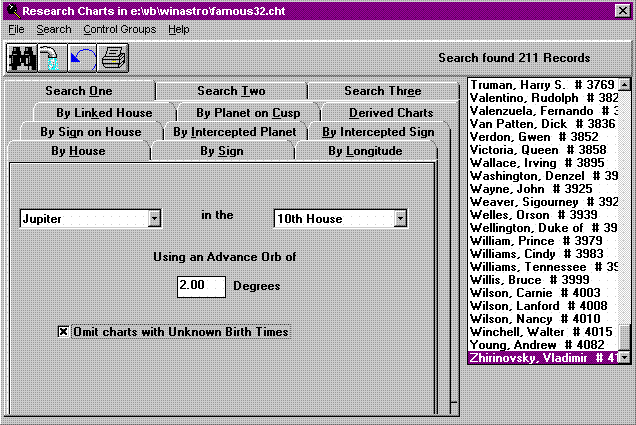Screen dimensions: 636x425
Task: Switch to the By Sign tab
Action: pos(221,151)
